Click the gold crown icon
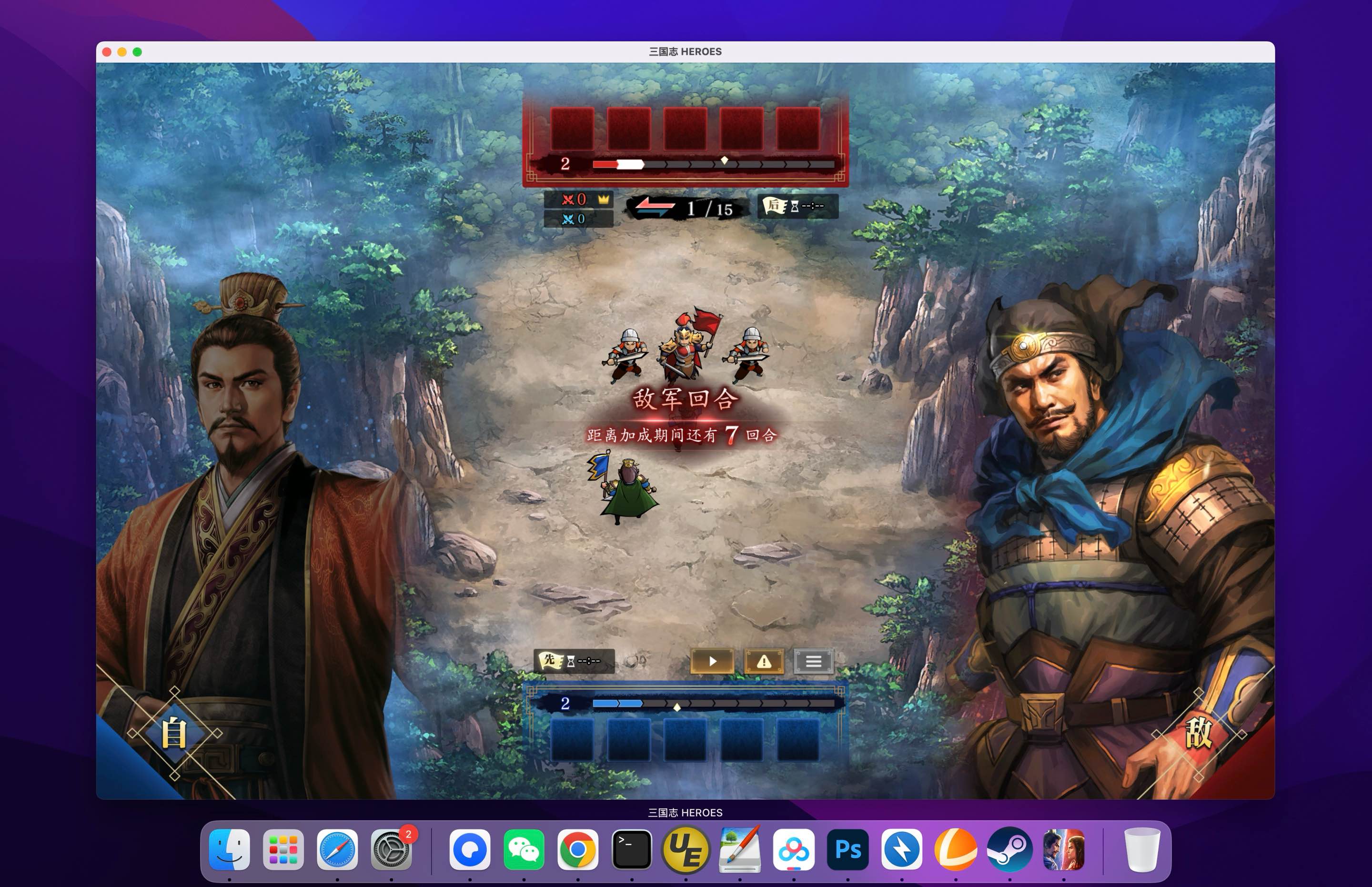Viewport: 1372px width, 887px height. (x=603, y=199)
